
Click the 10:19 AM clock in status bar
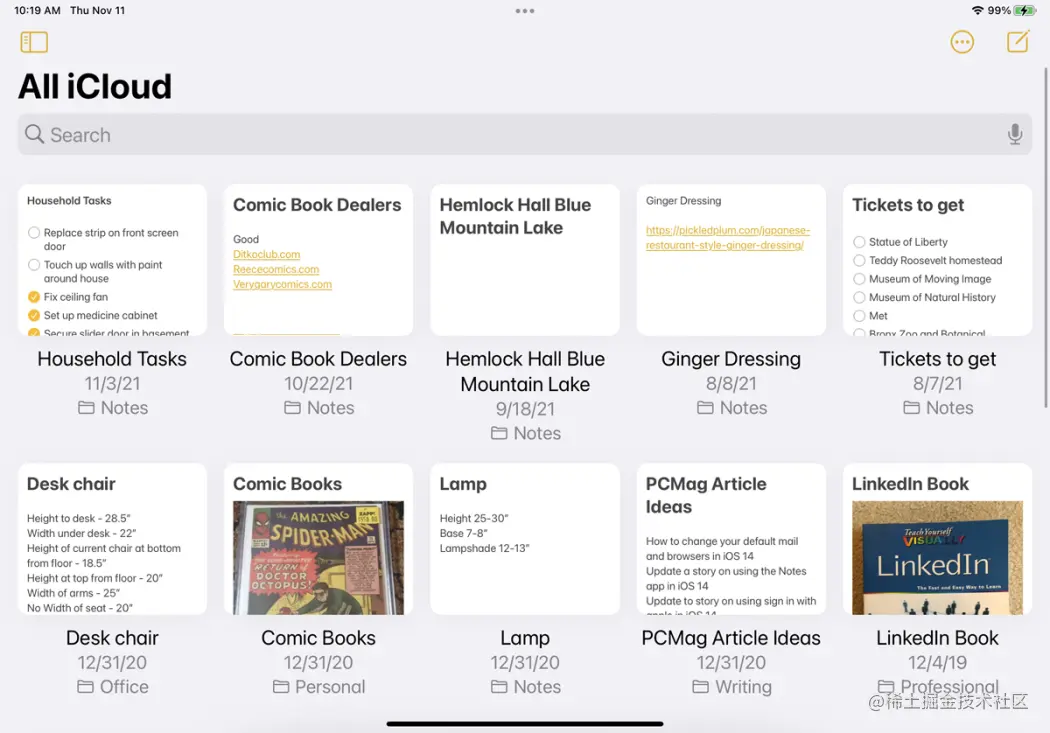tap(38, 10)
